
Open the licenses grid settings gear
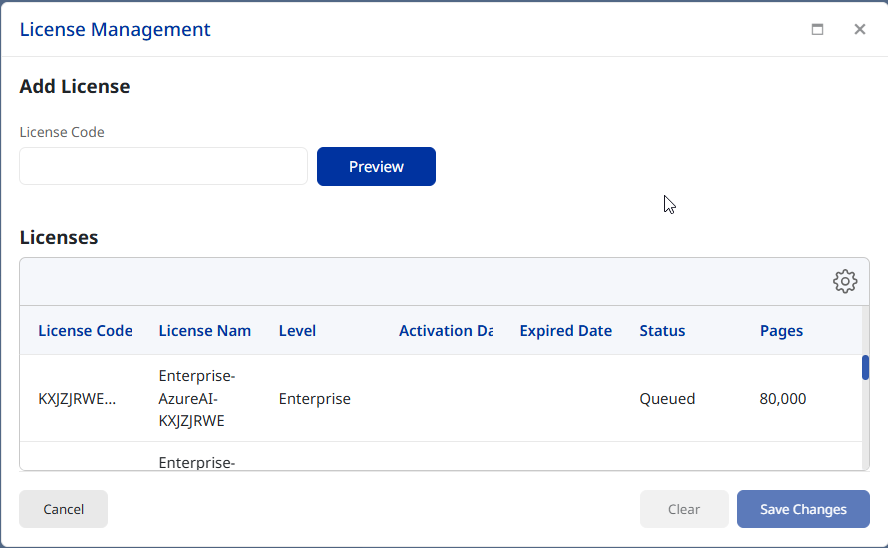click(x=845, y=281)
